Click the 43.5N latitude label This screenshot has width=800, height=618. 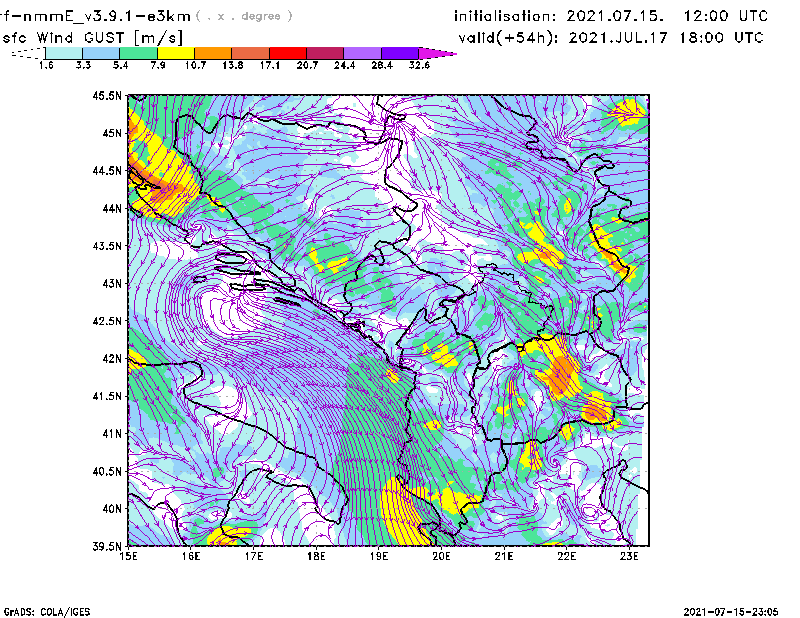pos(107,246)
